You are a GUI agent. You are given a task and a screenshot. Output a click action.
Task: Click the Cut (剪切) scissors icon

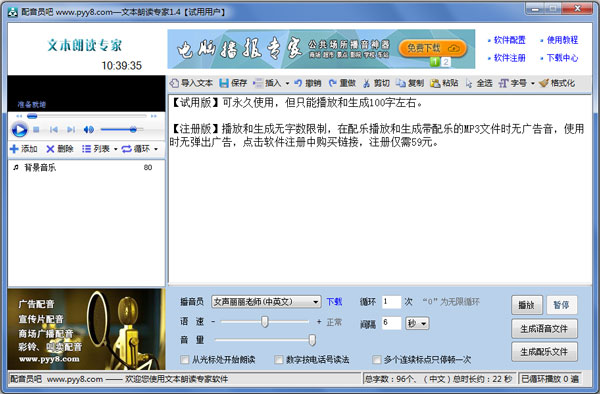(367, 83)
